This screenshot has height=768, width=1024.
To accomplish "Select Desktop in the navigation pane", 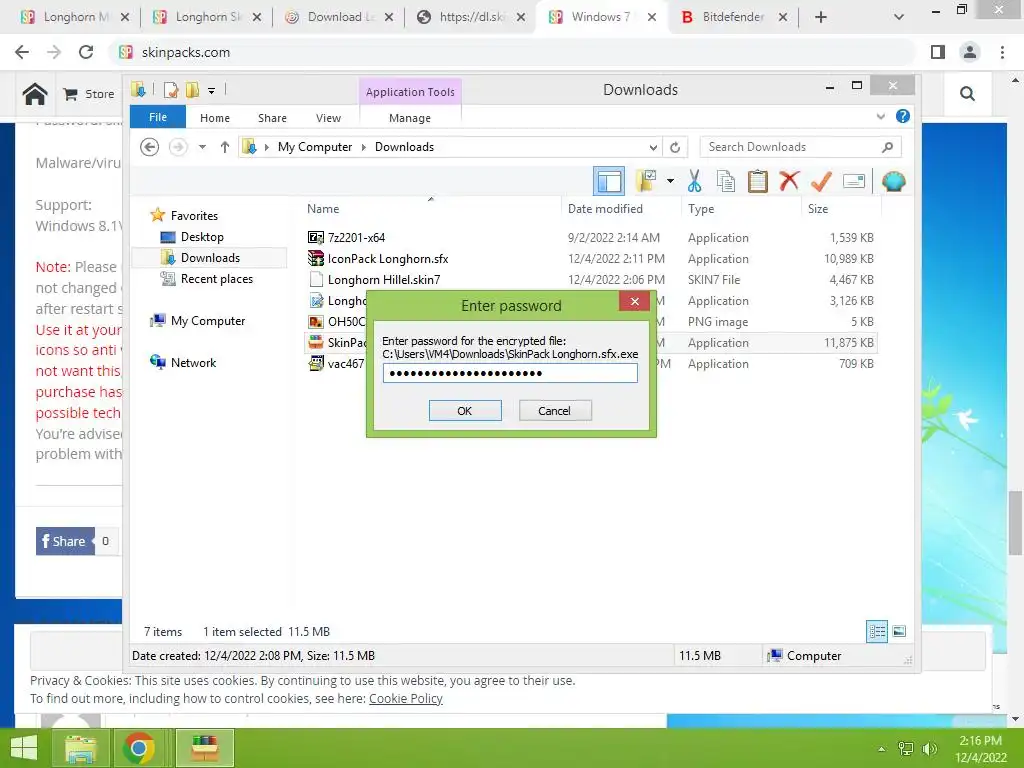I will [202, 236].
